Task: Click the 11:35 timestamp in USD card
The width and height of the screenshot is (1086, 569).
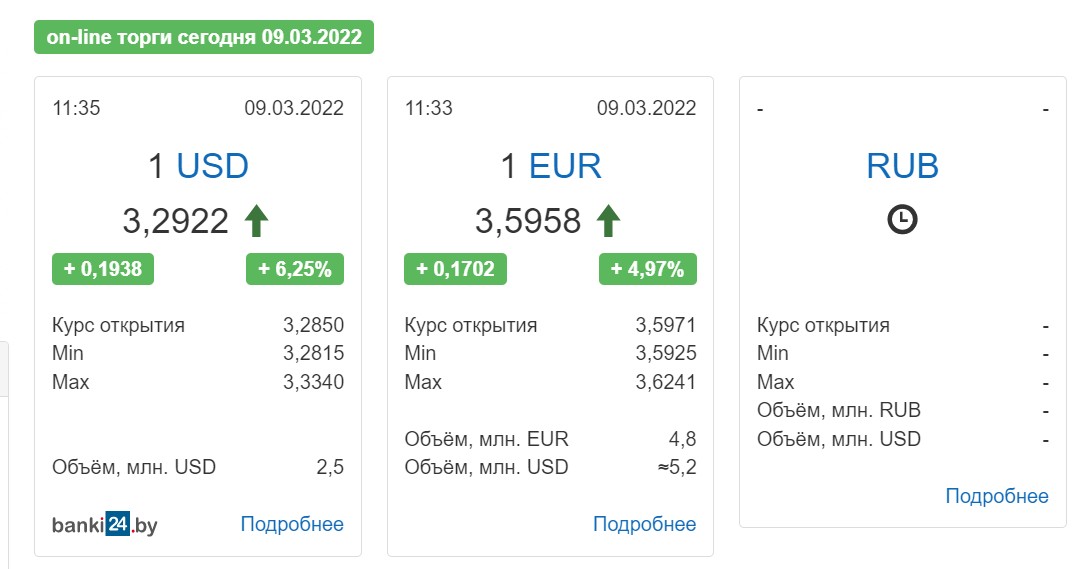Action: (x=76, y=108)
